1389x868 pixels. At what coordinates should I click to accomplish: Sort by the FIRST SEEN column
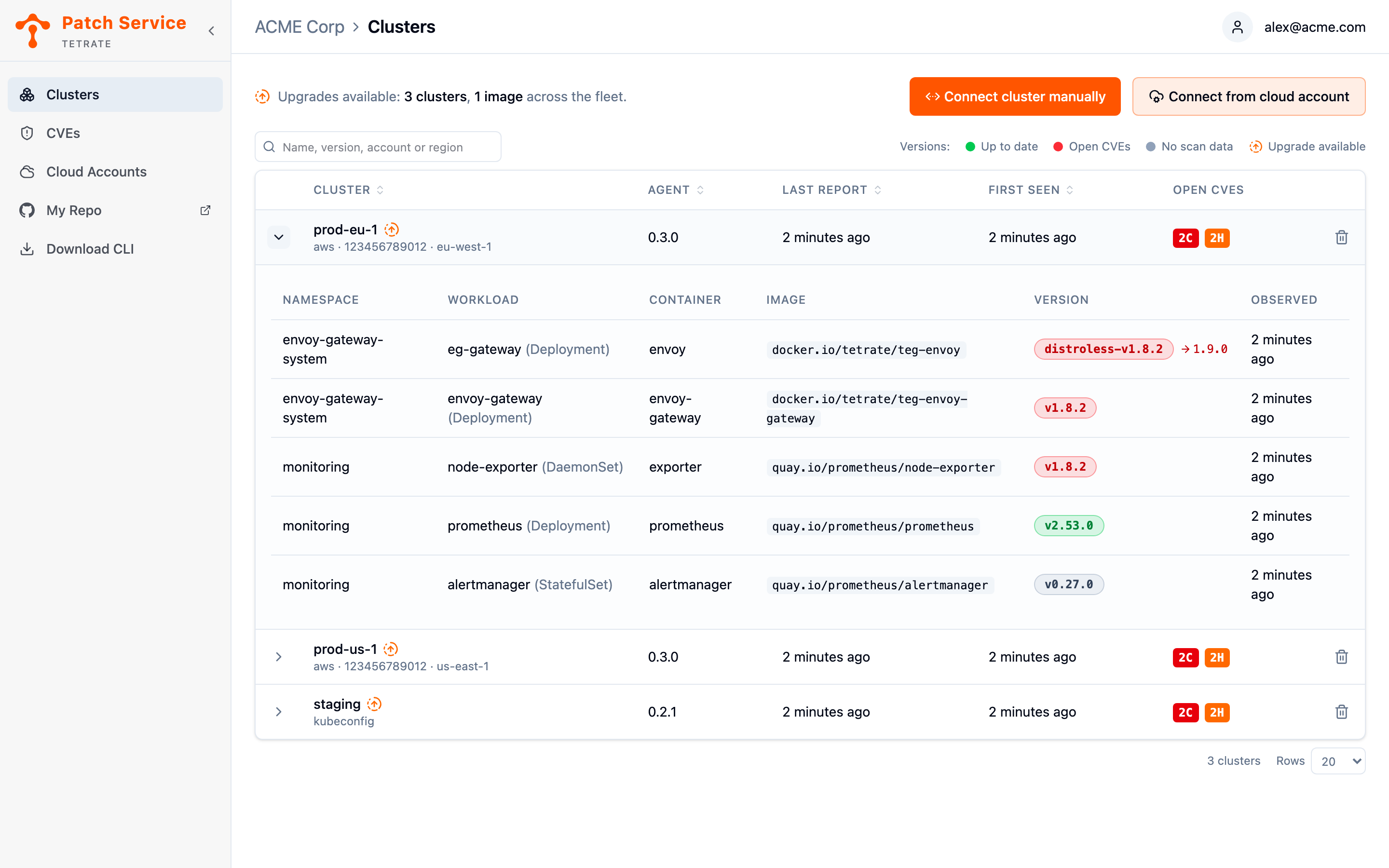pos(1030,190)
